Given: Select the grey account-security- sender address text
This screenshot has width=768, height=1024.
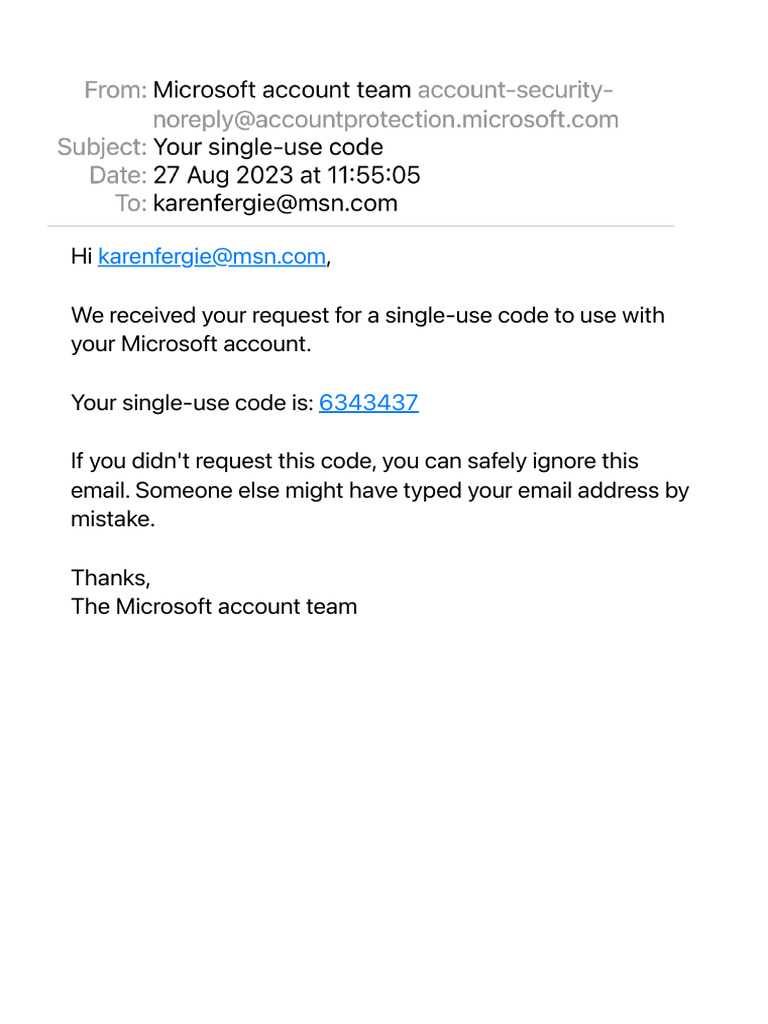Looking at the screenshot, I should [x=515, y=90].
